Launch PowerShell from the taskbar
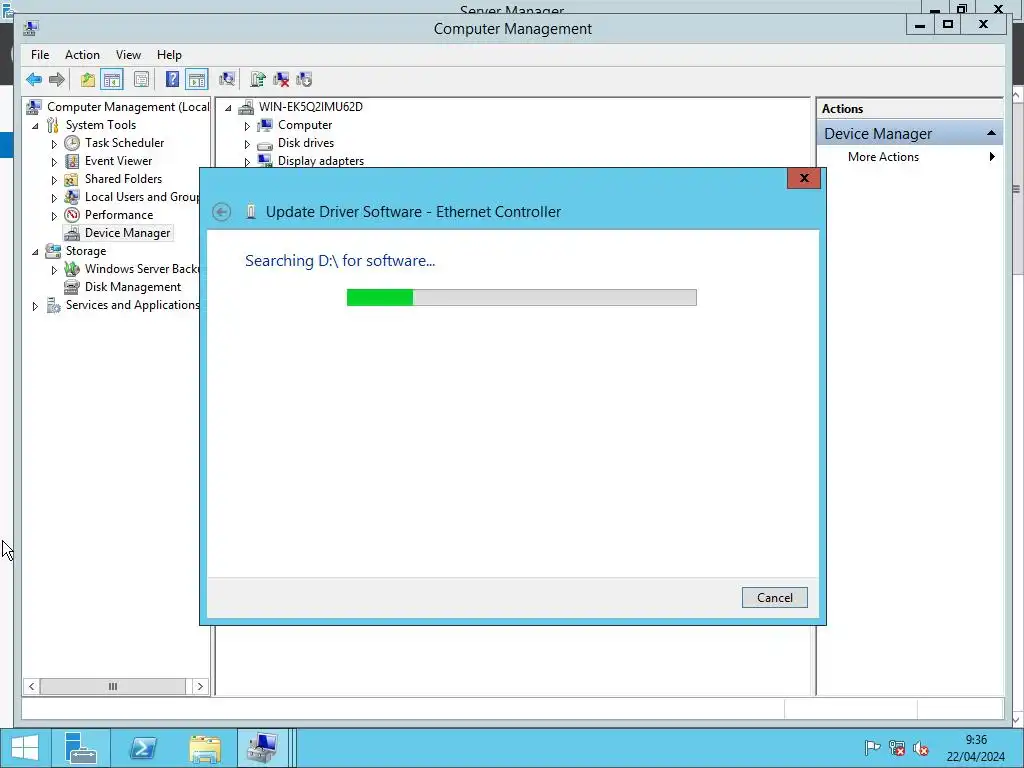The width and height of the screenshot is (1024, 768). tap(143, 748)
